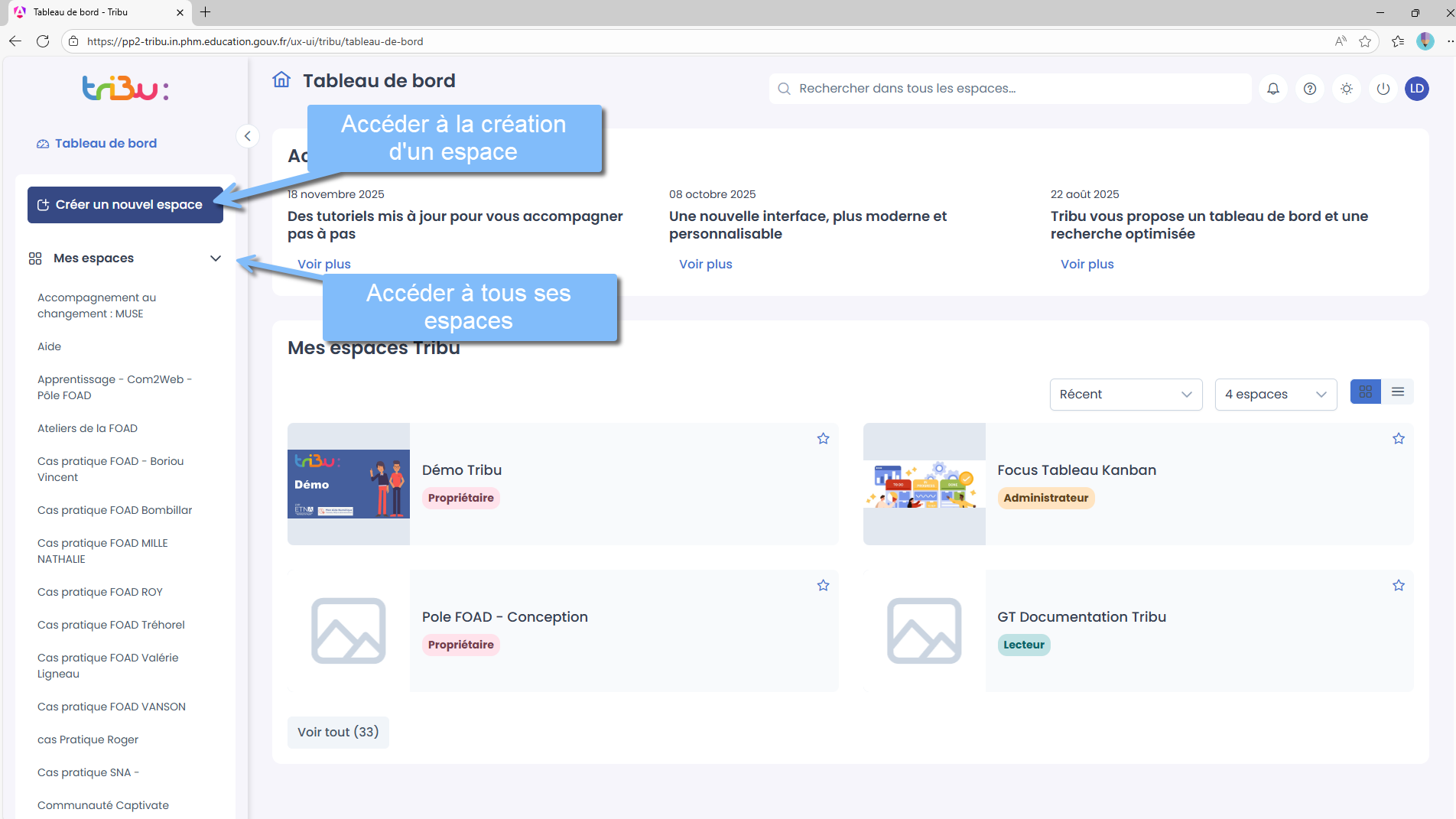
Task: Open Cas pratique FOAD ROY
Action: coord(100,592)
